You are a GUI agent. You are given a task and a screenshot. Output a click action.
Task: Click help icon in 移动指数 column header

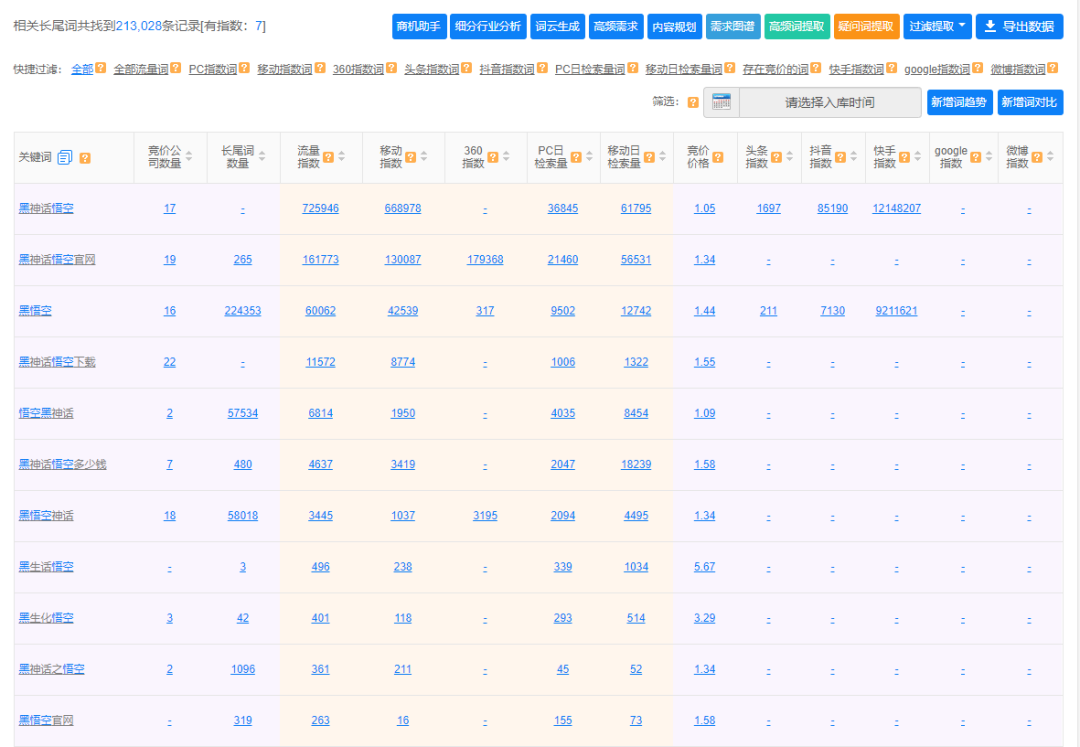pos(411,157)
